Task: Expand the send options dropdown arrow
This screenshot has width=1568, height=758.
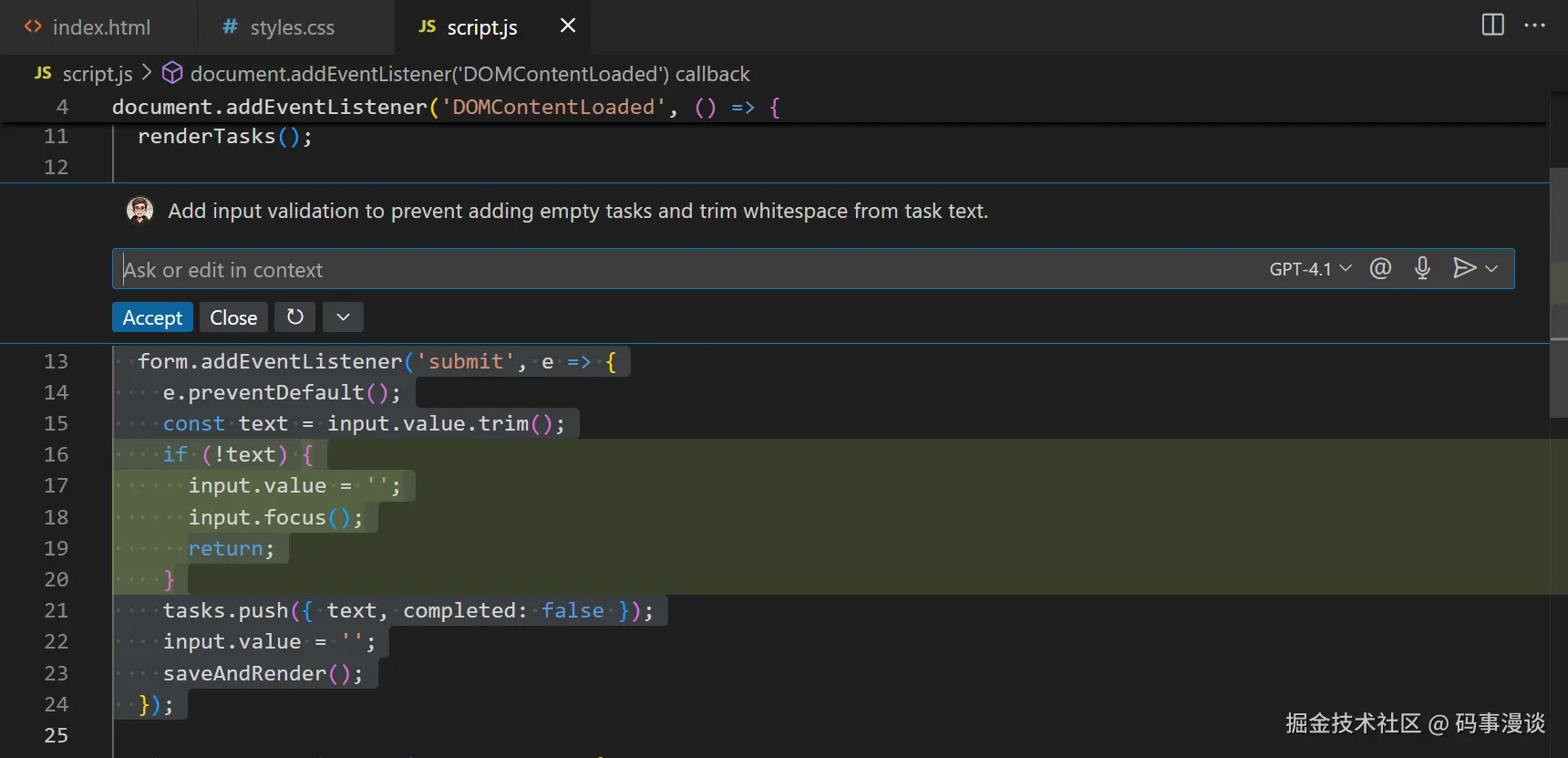Action: [x=1492, y=268]
